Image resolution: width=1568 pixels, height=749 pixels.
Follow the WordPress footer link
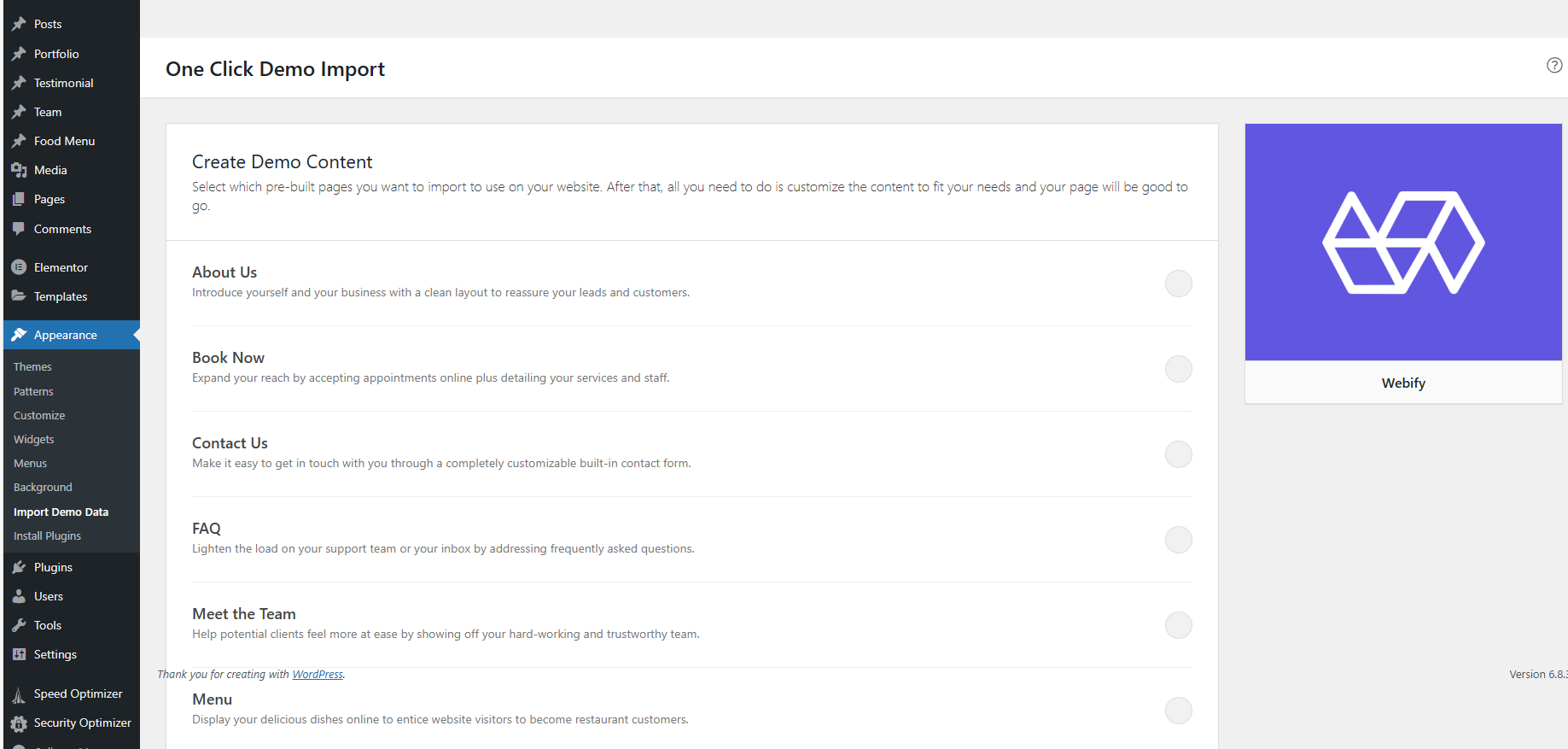(x=318, y=674)
